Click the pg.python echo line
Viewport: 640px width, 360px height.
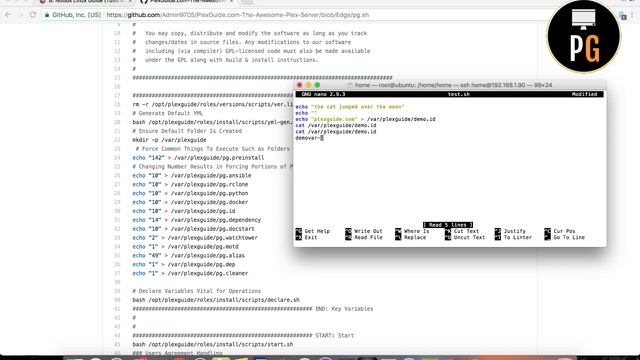(x=190, y=193)
